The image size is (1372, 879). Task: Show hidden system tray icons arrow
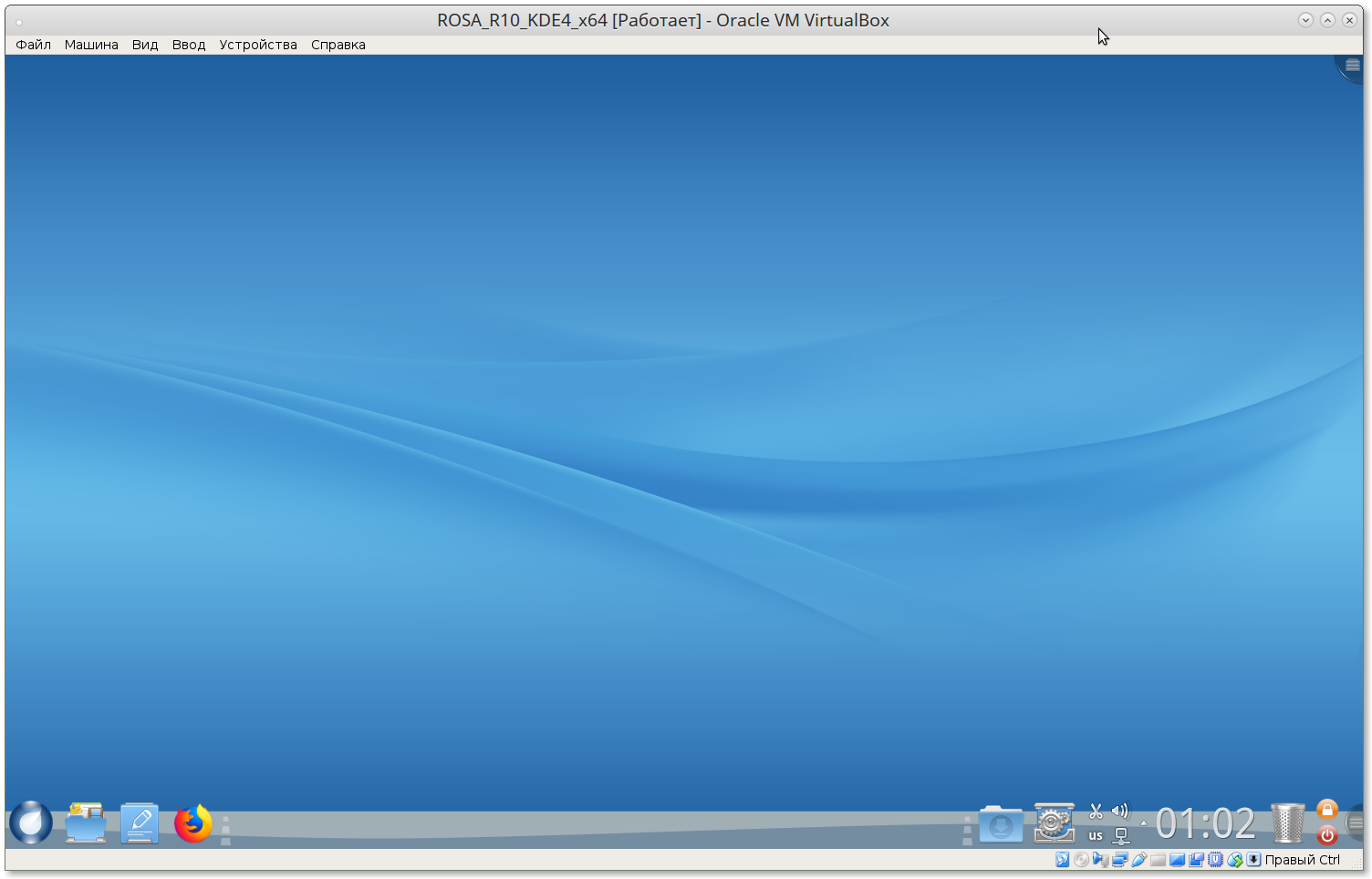point(1143,823)
